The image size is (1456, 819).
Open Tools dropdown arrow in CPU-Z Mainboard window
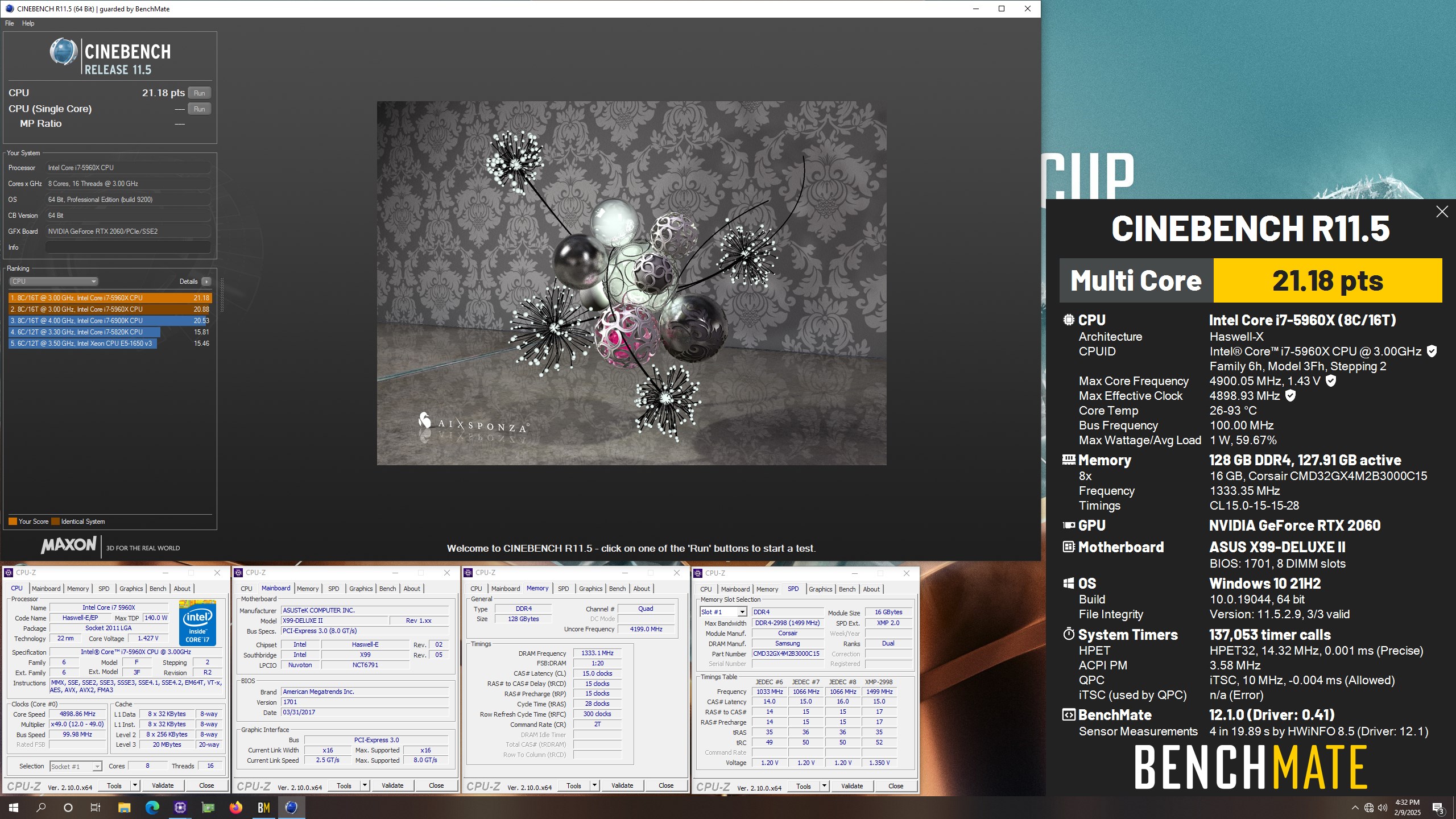(x=365, y=785)
